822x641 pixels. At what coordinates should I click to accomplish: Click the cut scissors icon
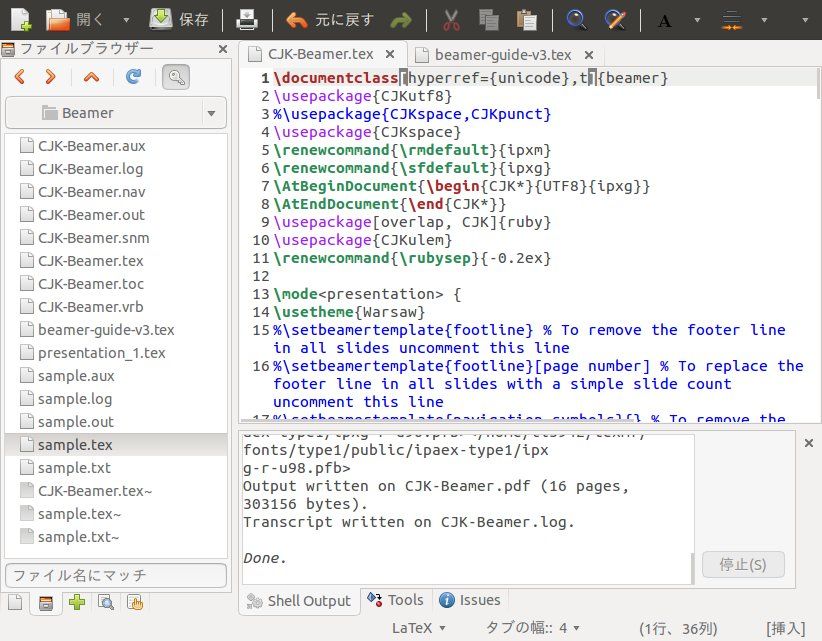click(451, 19)
